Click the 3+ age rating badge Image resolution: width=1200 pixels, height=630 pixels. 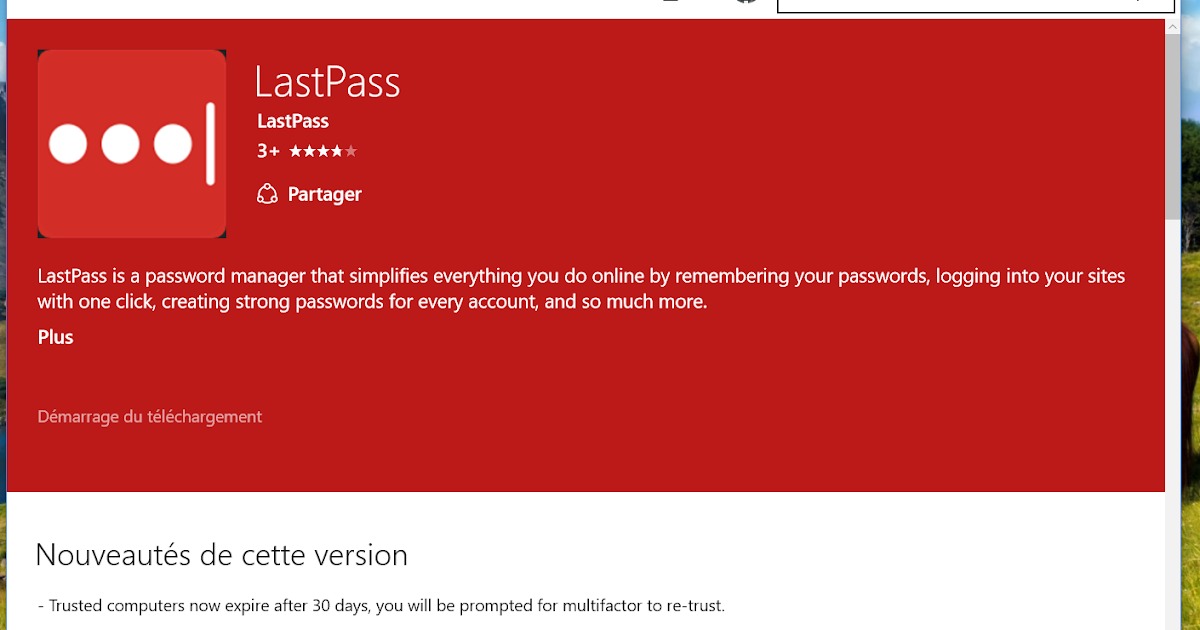pos(266,151)
